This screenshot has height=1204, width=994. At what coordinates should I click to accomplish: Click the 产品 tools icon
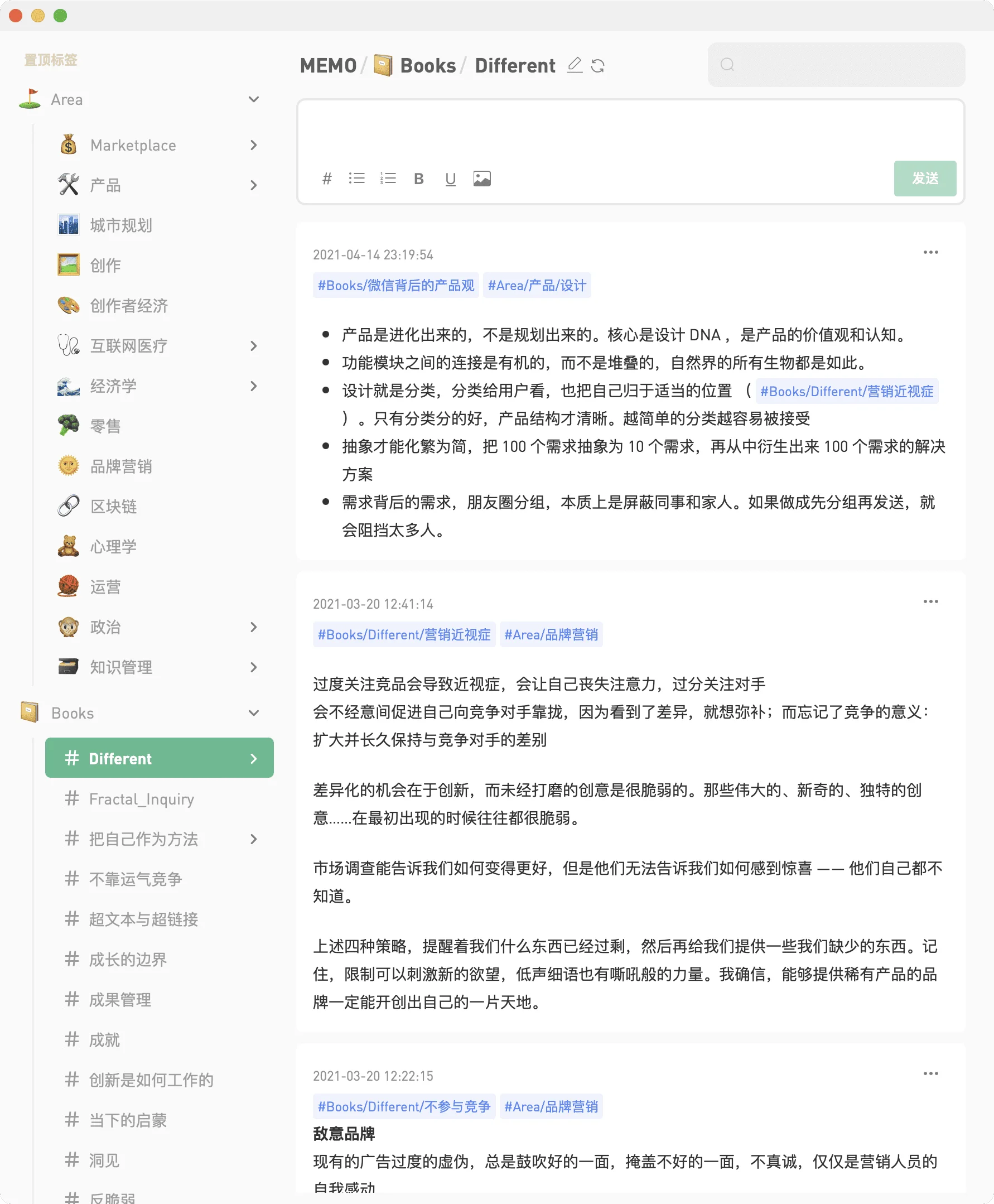coord(69,185)
